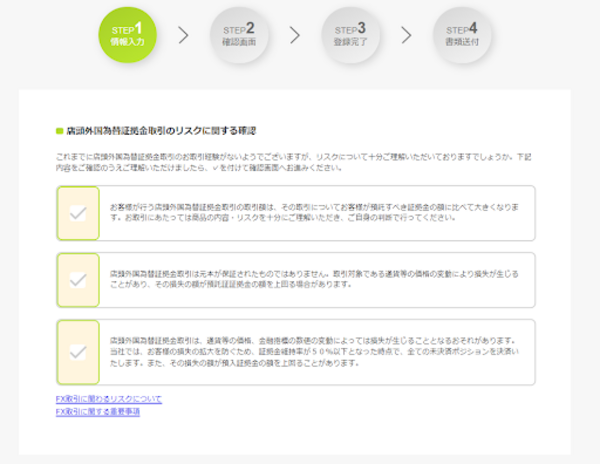This screenshot has height=464, width=600.
Task: Check the third risk box about 50% margin loss-cut
Action: (x=78, y=352)
